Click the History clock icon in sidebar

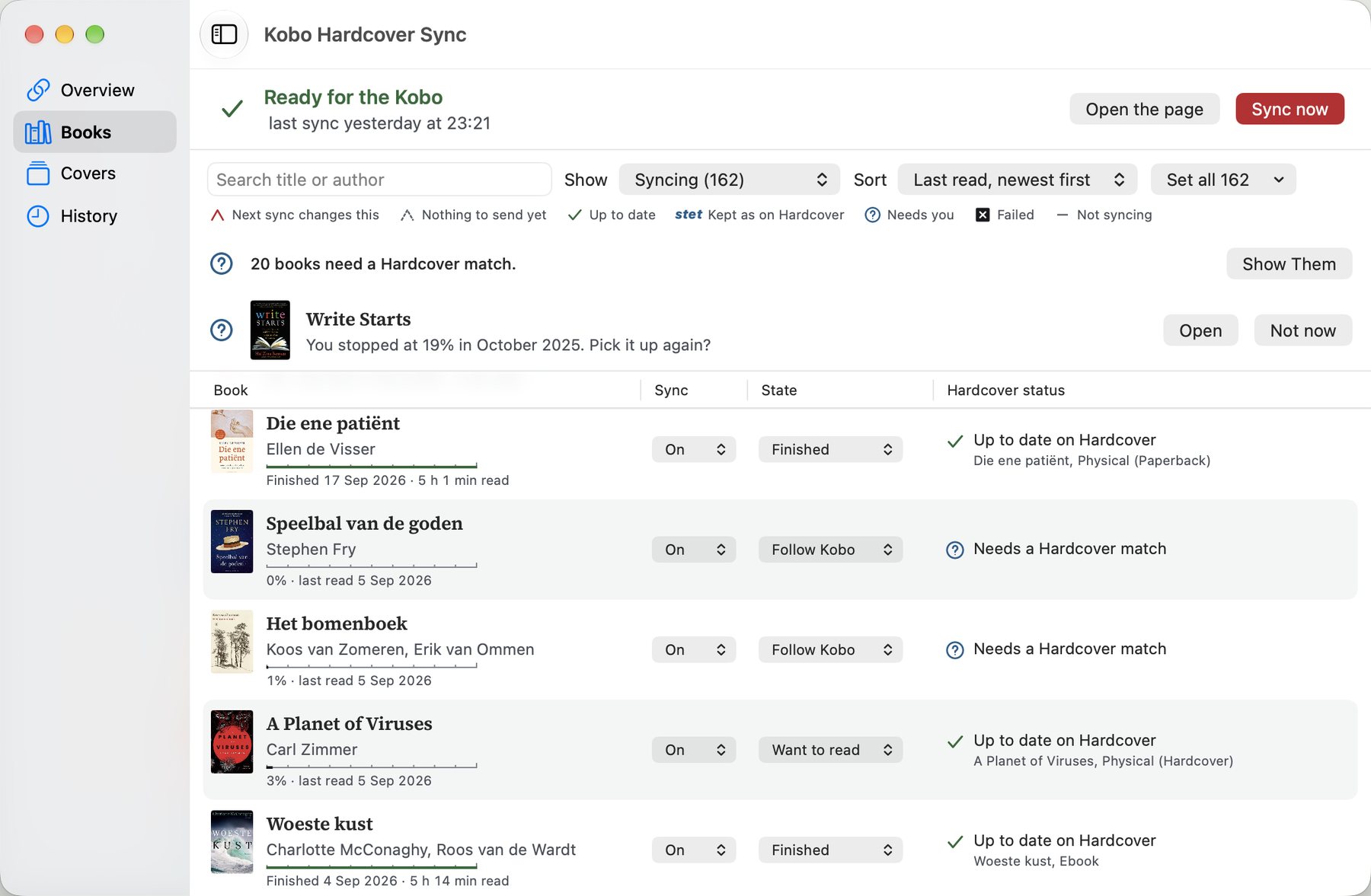38,216
